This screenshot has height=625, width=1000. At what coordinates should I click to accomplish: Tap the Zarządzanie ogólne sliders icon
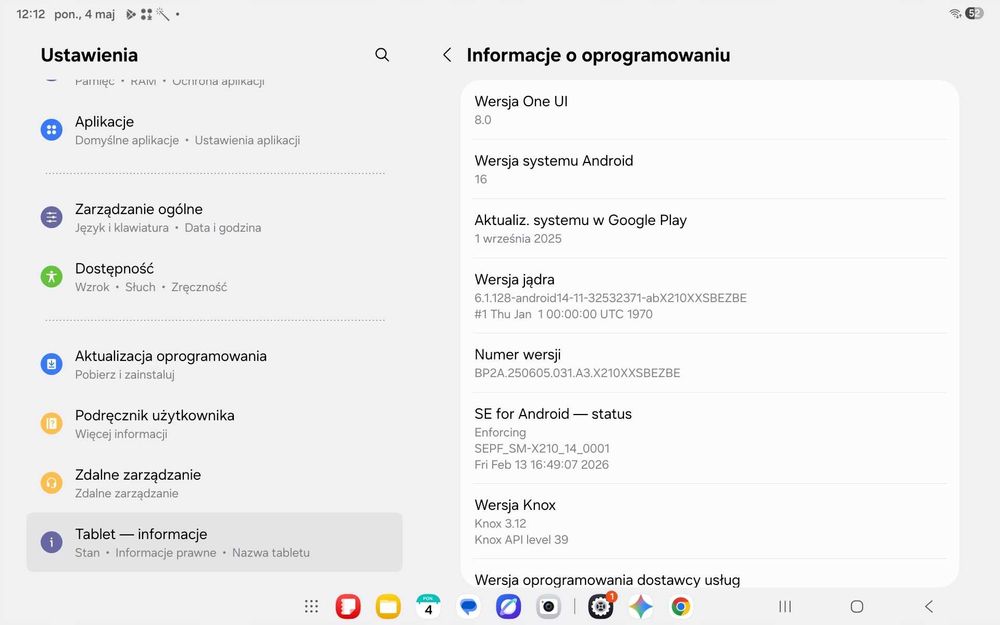[x=52, y=217]
